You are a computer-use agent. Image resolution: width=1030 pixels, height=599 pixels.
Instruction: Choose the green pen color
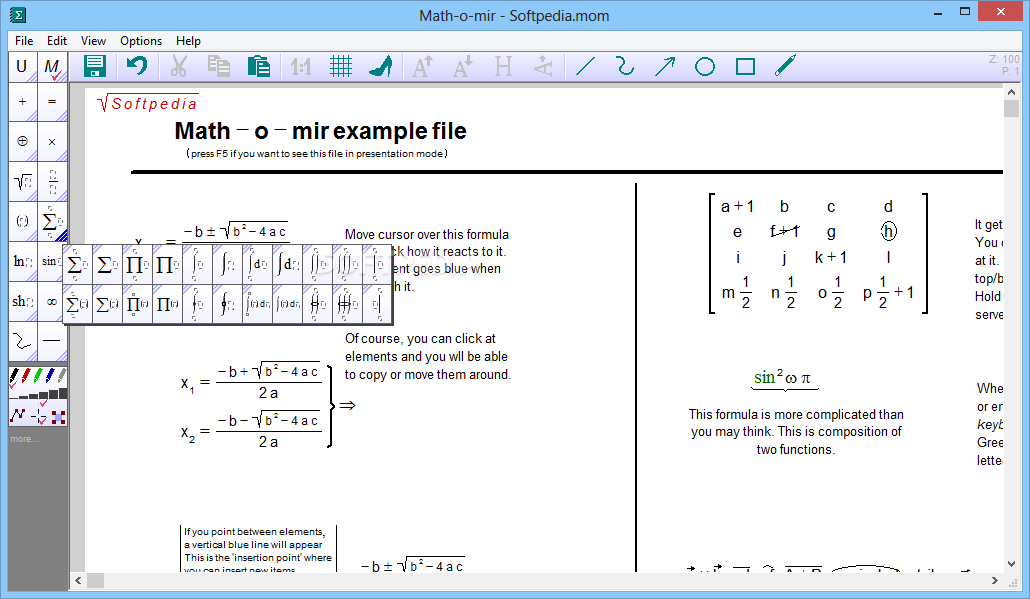(x=38, y=376)
